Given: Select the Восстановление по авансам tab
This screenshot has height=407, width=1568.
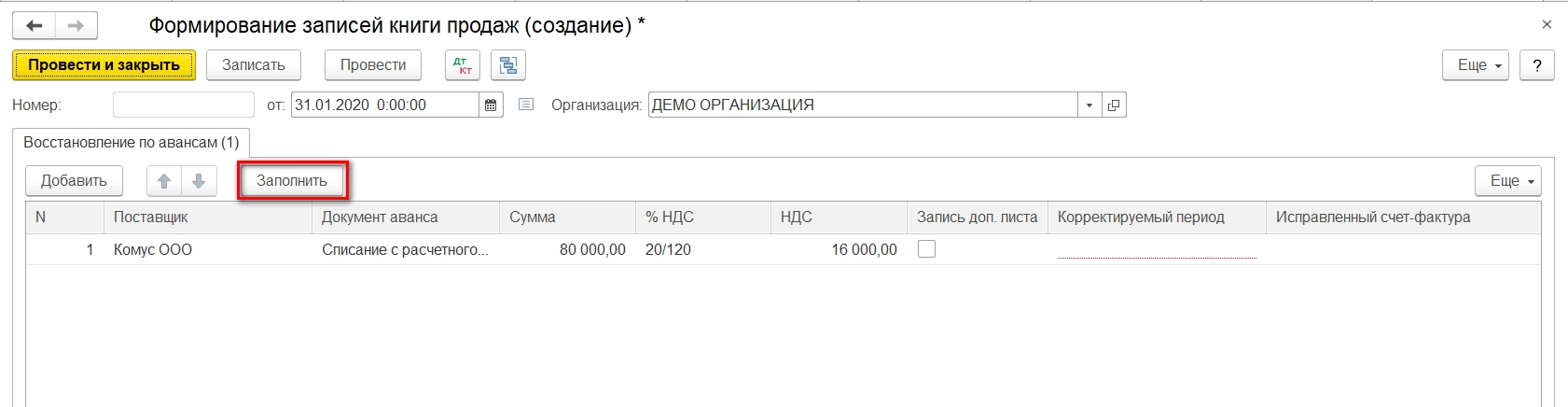Looking at the screenshot, I should pos(132,143).
